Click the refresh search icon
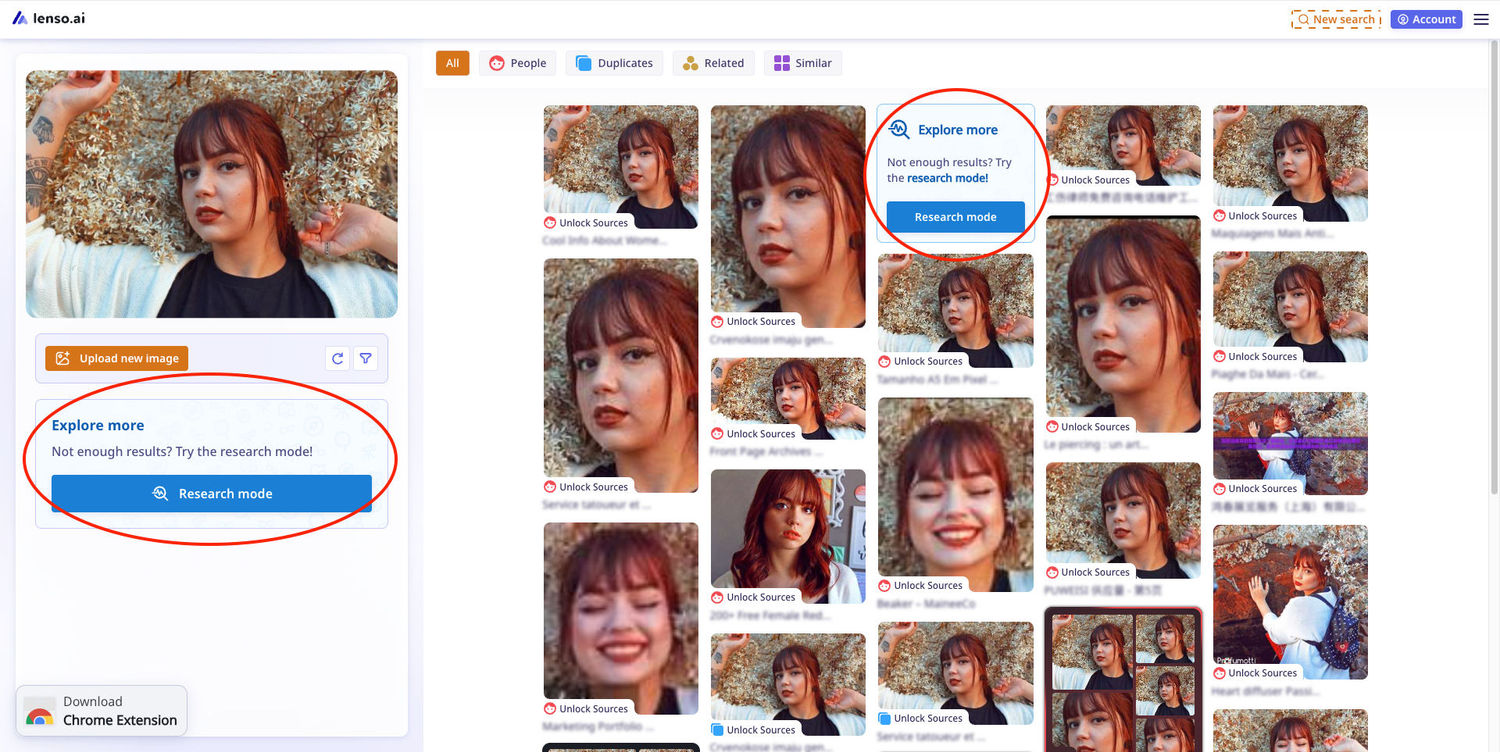This screenshot has height=752, width=1500. [338, 358]
